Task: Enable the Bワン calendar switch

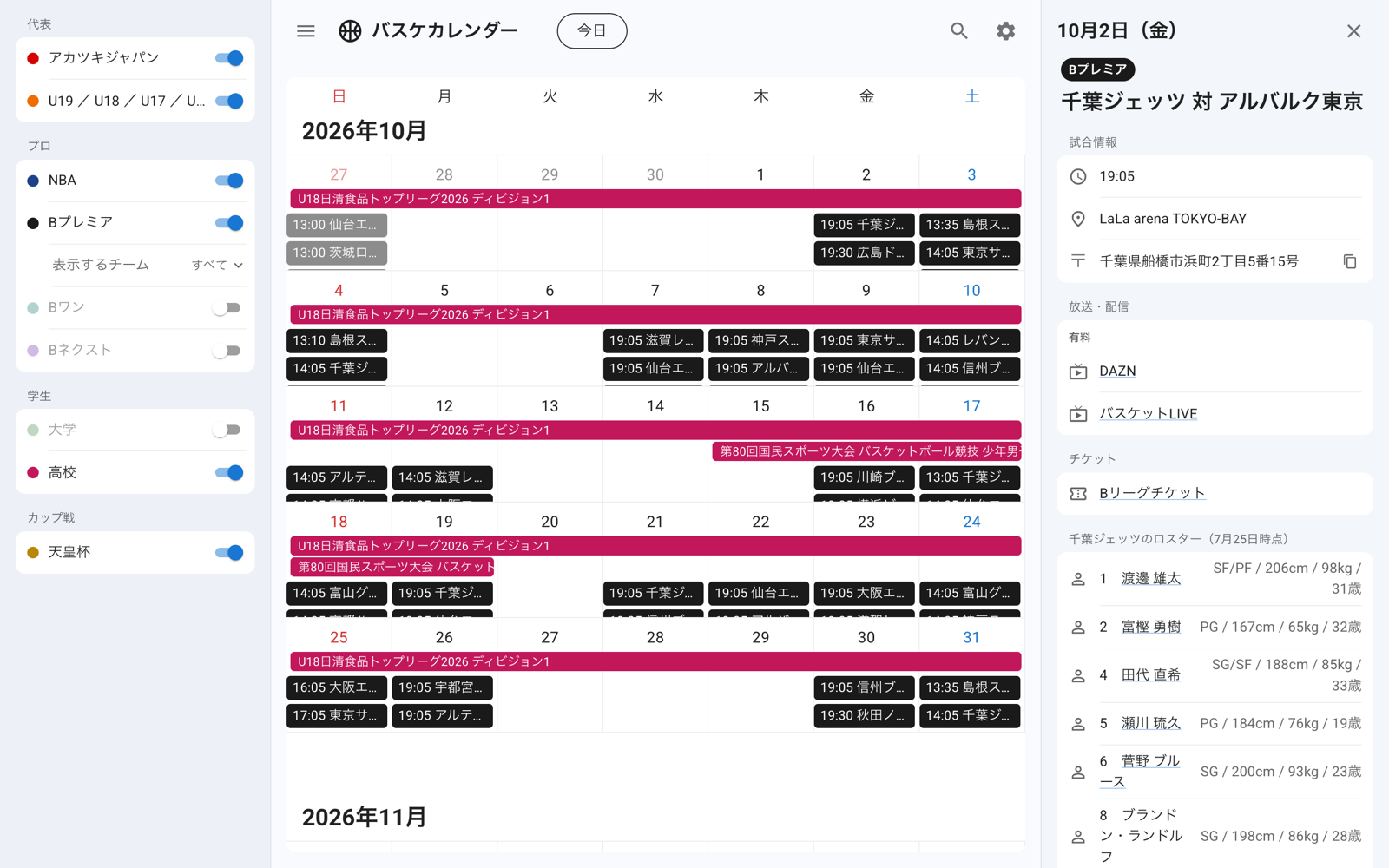Action: (x=227, y=308)
